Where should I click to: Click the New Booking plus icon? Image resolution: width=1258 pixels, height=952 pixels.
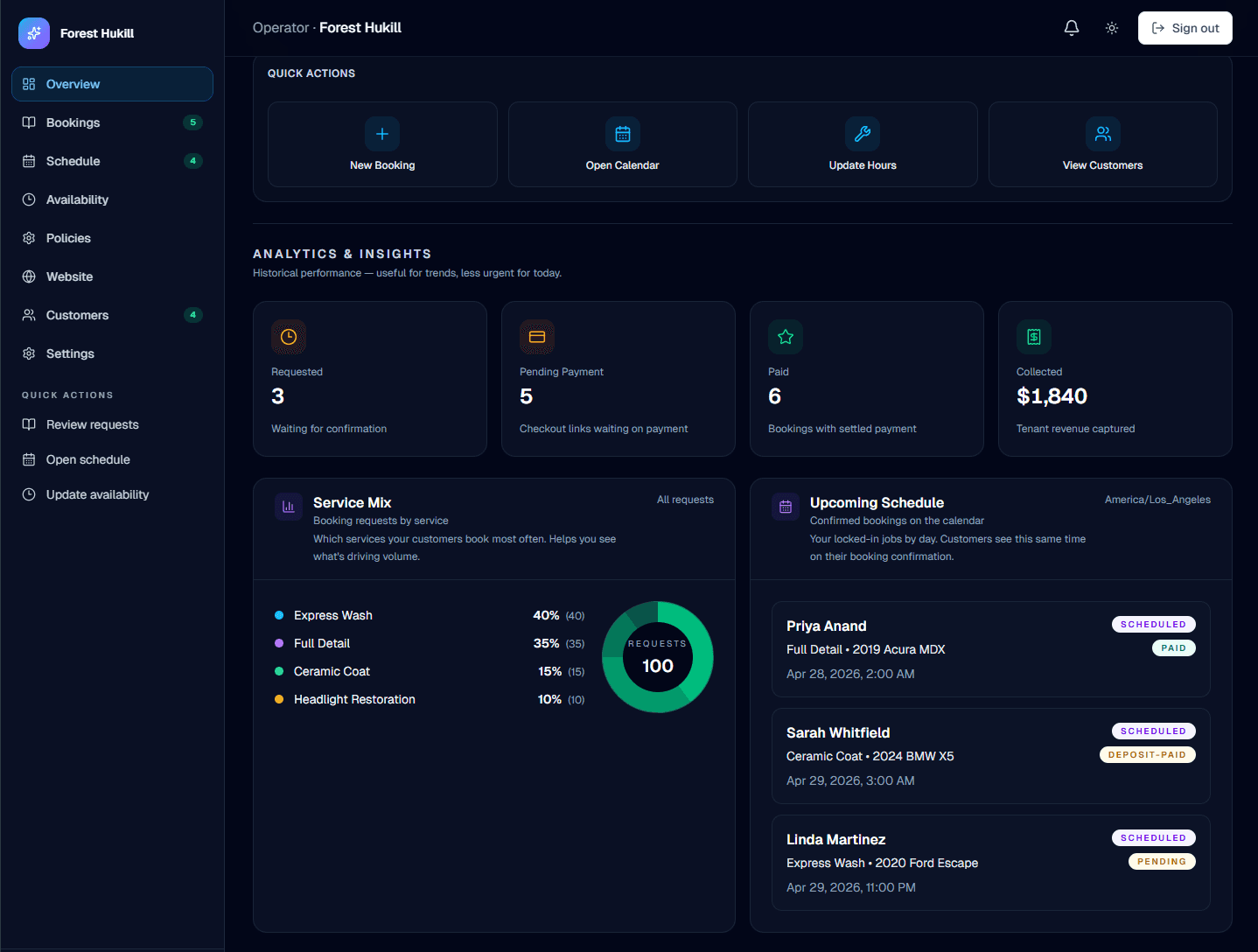pyautogui.click(x=382, y=134)
